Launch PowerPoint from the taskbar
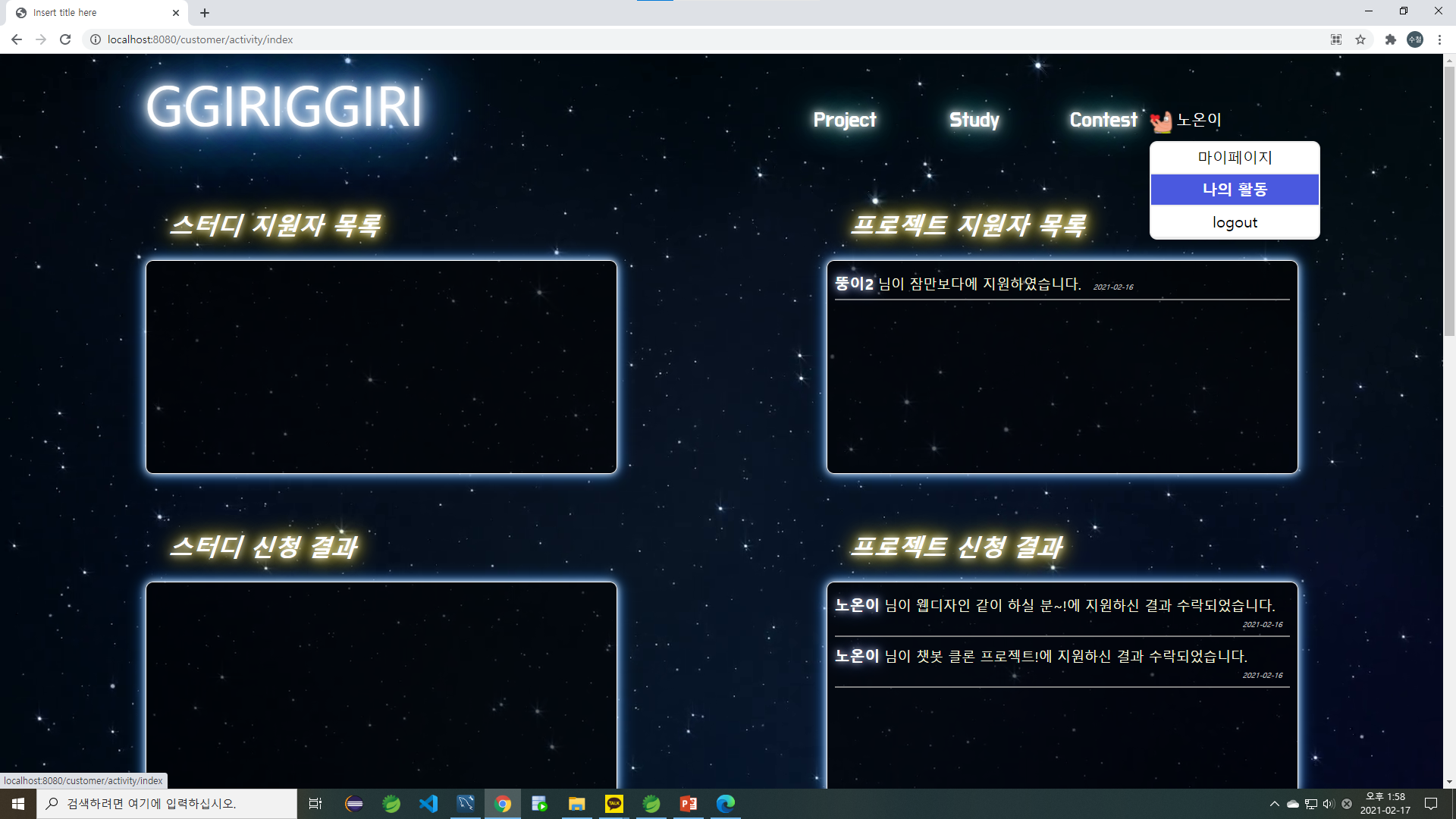1456x819 pixels. [x=688, y=804]
